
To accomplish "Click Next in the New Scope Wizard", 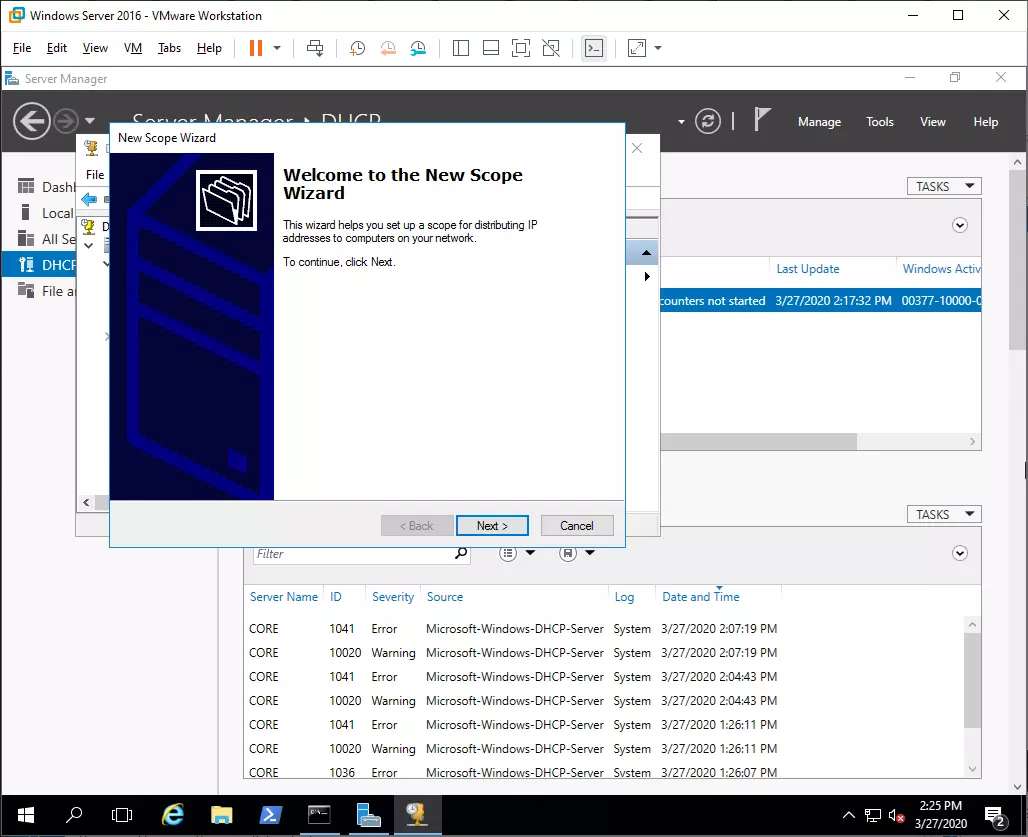I will coord(492,526).
